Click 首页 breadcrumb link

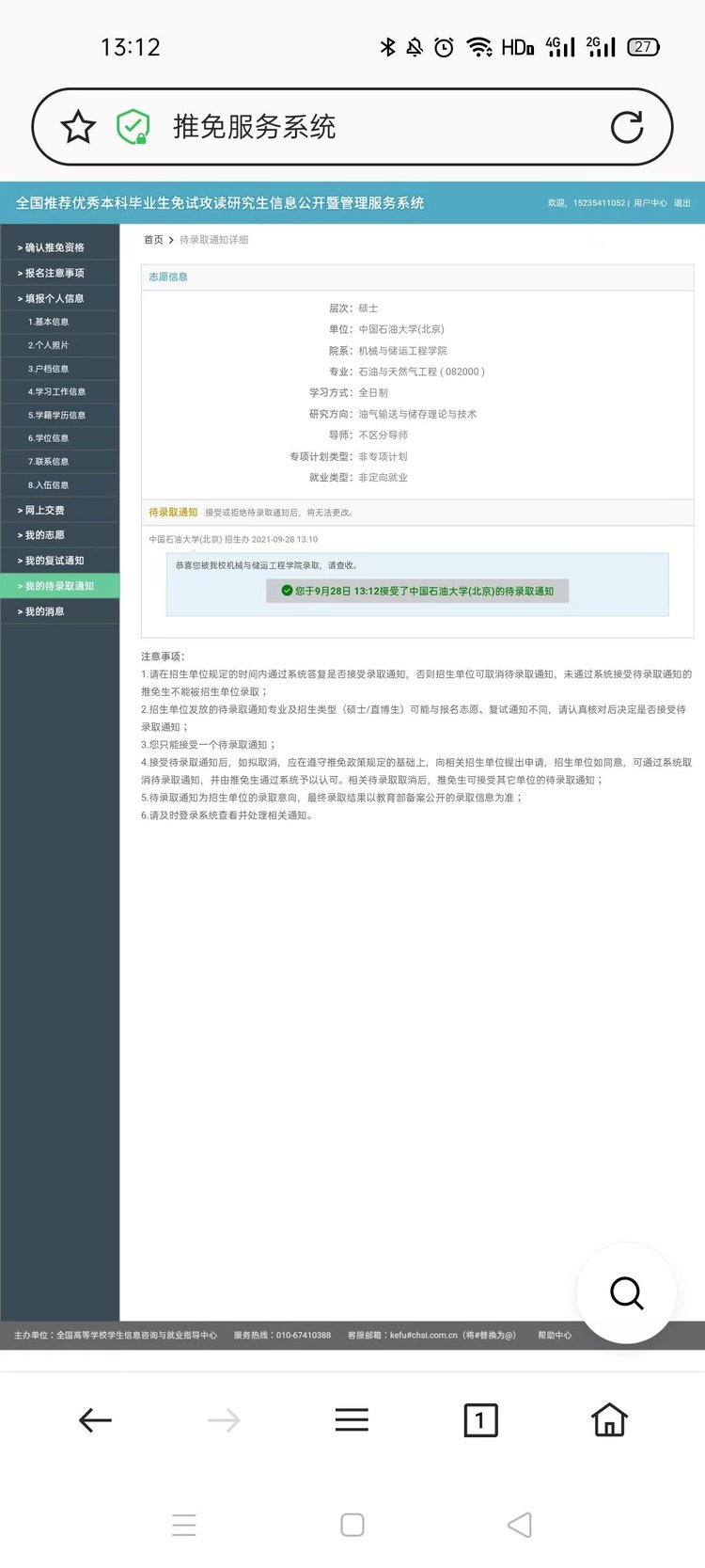click(x=153, y=240)
